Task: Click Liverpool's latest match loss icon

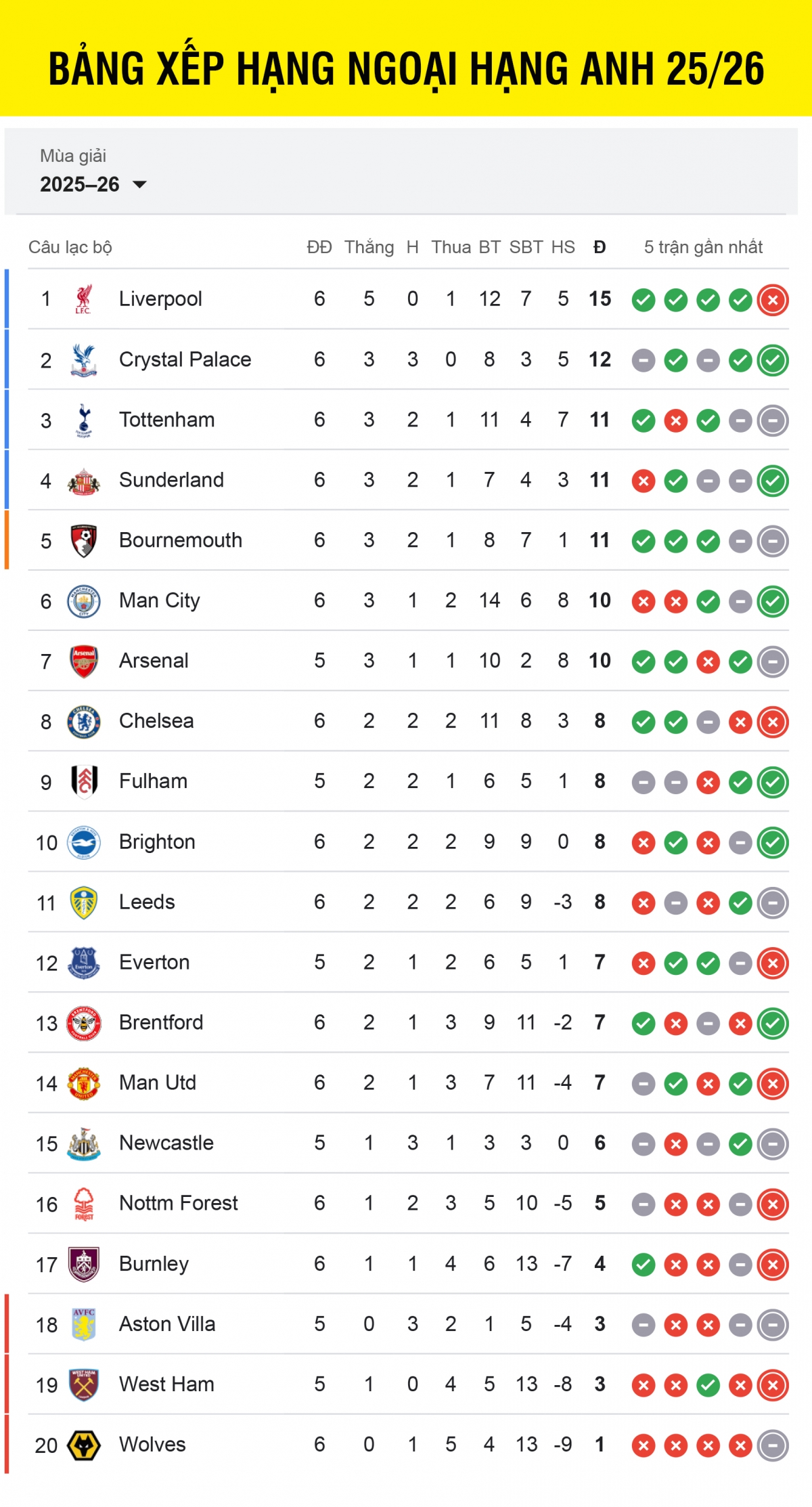Action: coord(773,300)
